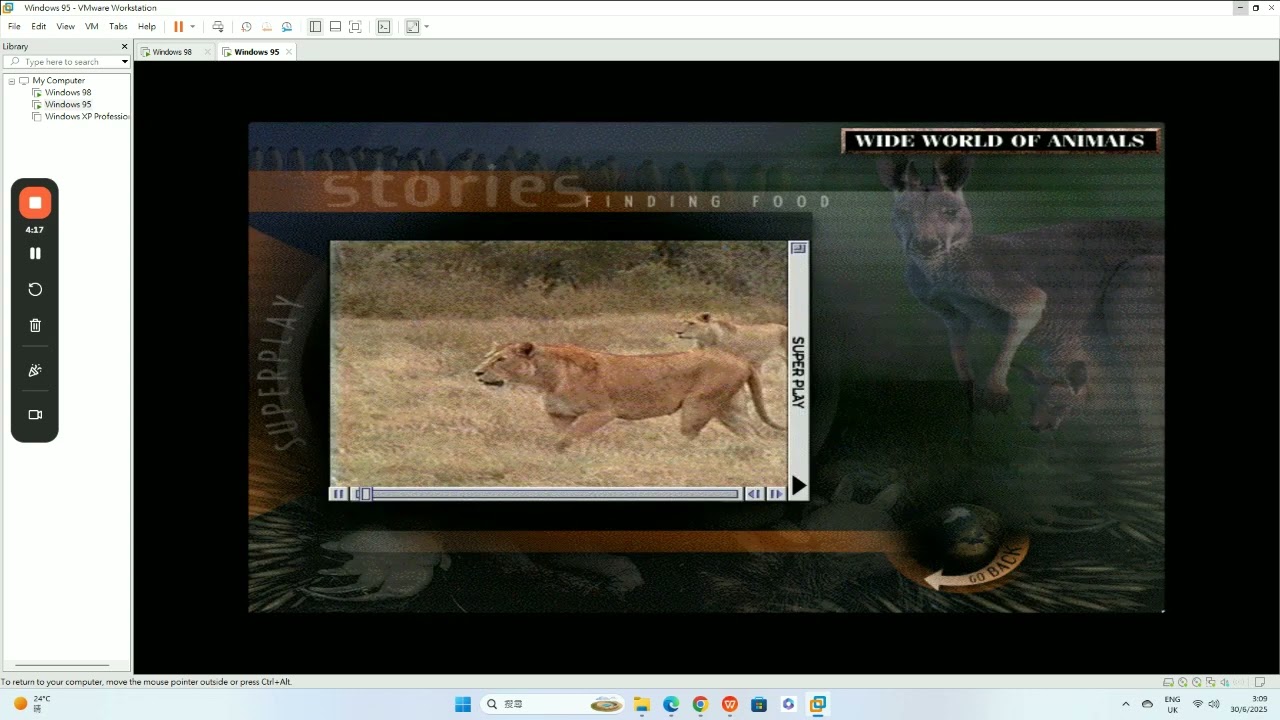Click the ENG UK language indicator
This screenshot has height=720, width=1280.
(1172, 704)
